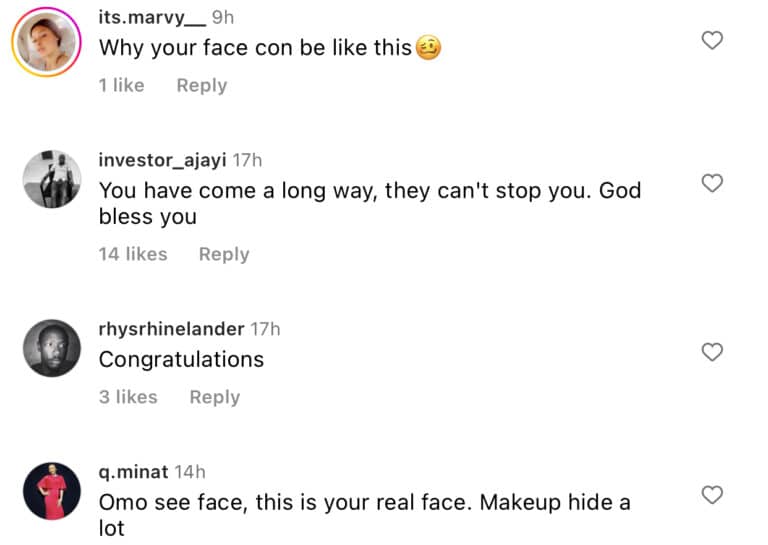The width and height of the screenshot is (768, 545).
Task: View investor_ajayi's profile avatar
Action: [52, 179]
